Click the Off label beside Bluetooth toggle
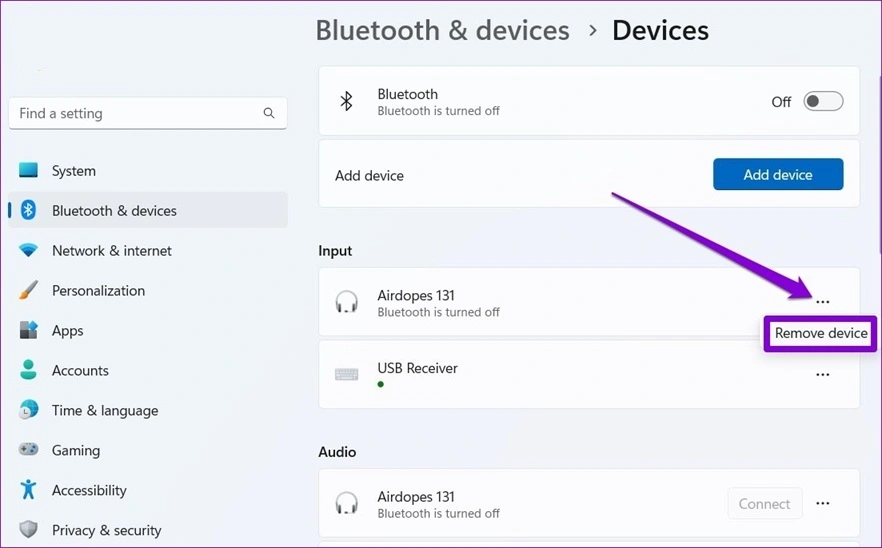The image size is (882, 548). pos(781,102)
